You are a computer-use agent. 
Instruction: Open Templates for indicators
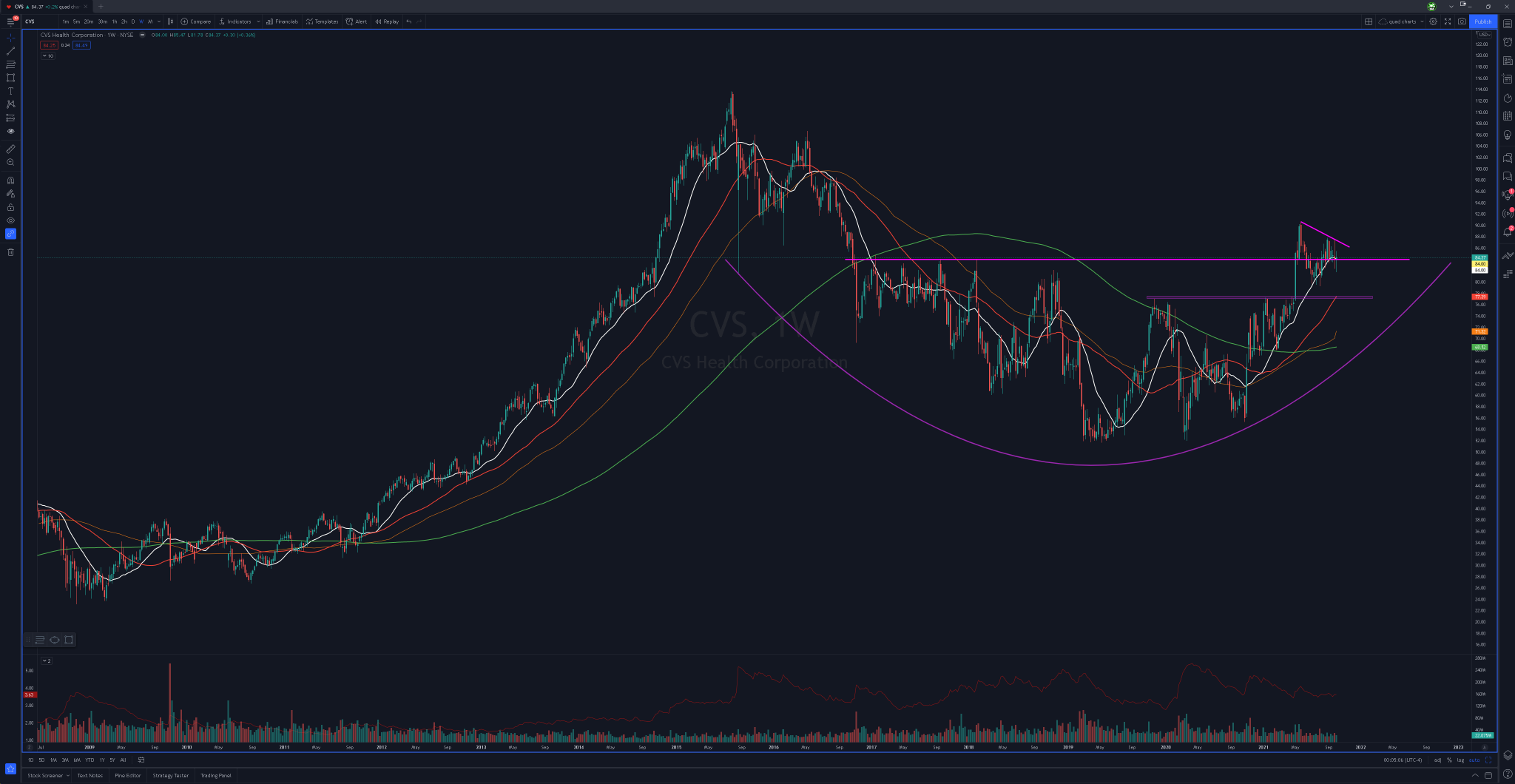coord(322,21)
